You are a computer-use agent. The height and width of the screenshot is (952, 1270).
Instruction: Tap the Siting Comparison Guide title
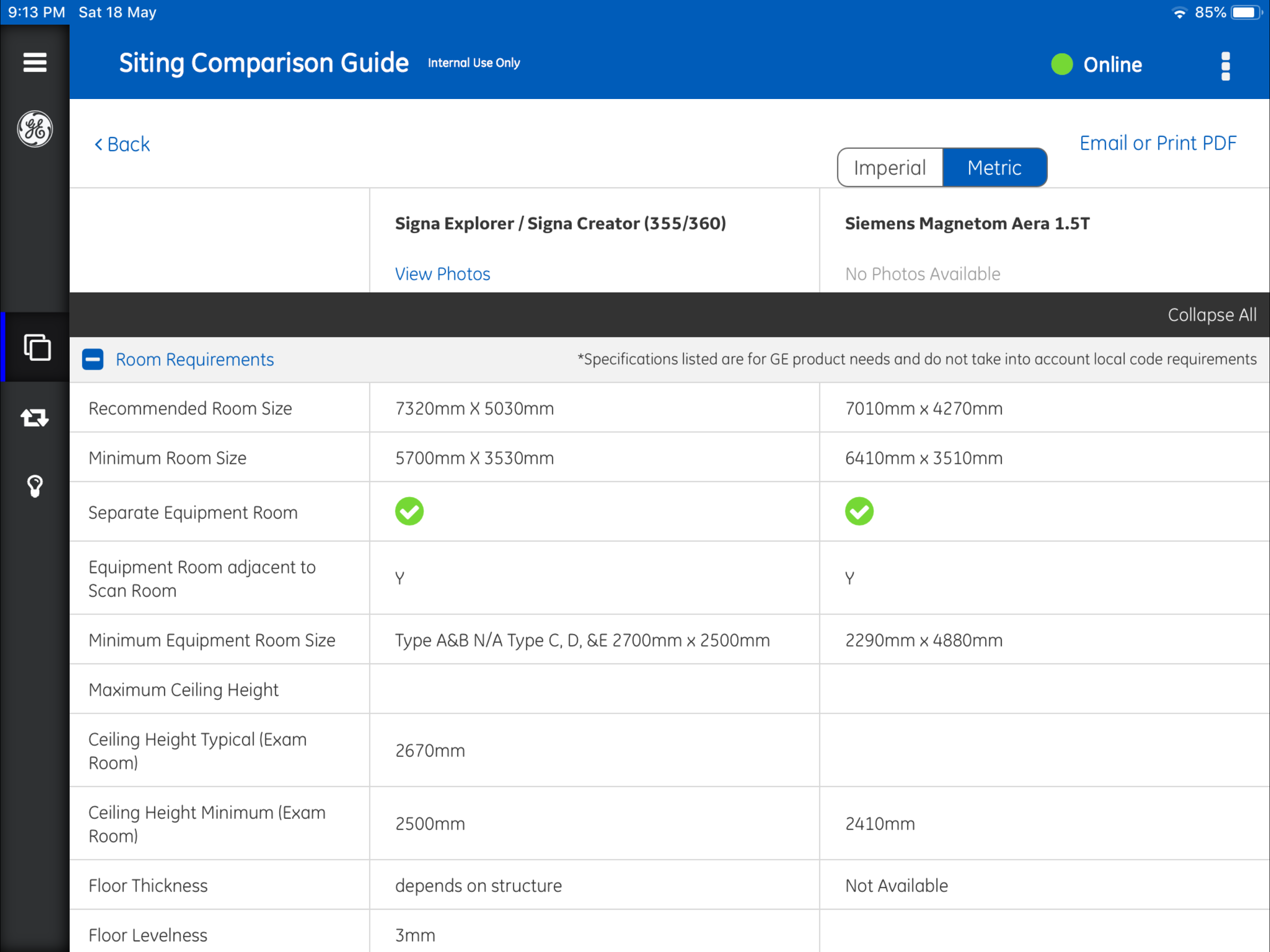tap(264, 63)
